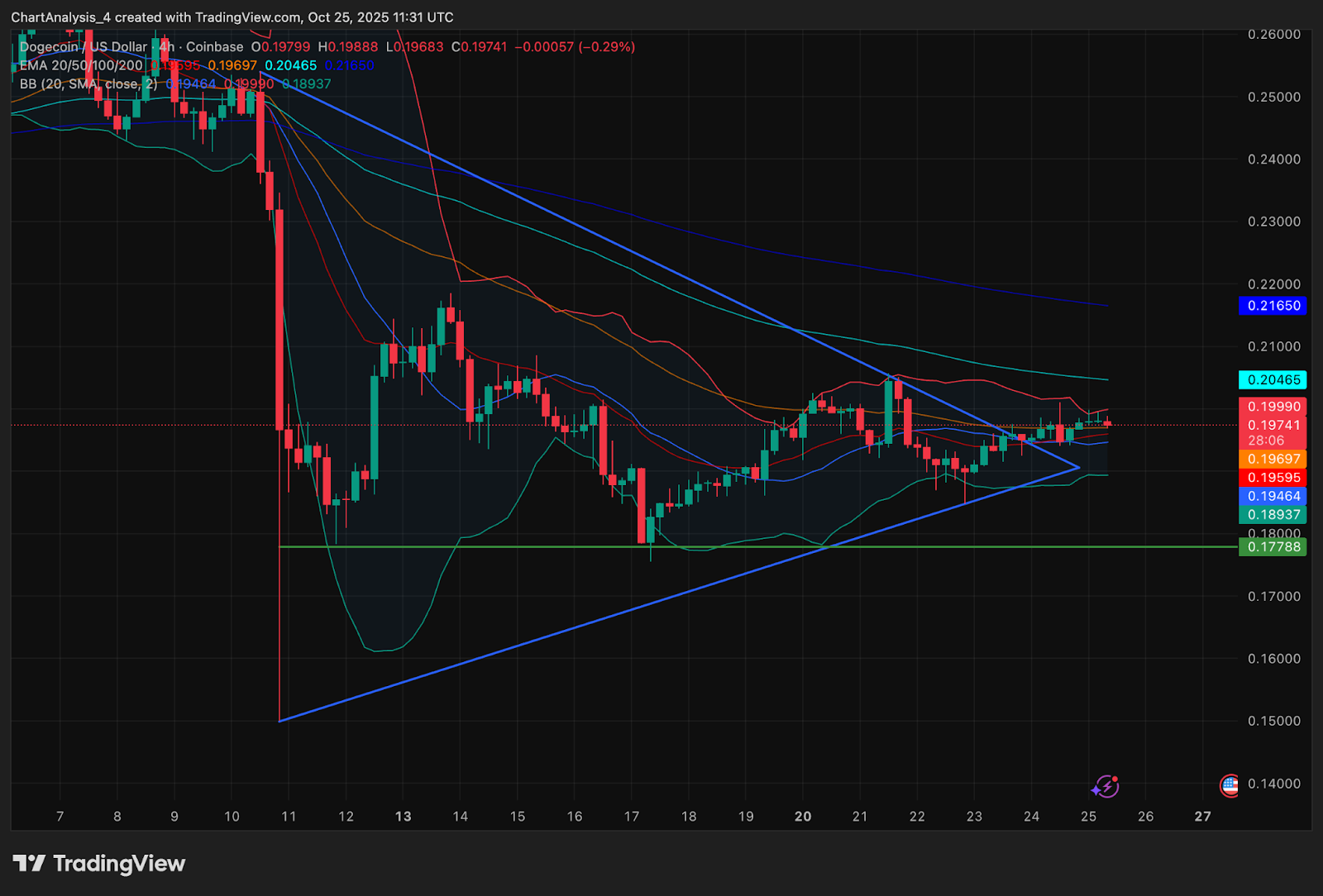Click the US flag economic event icon
This screenshot has width=1323, height=896.
pyautogui.click(x=1230, y=785)
